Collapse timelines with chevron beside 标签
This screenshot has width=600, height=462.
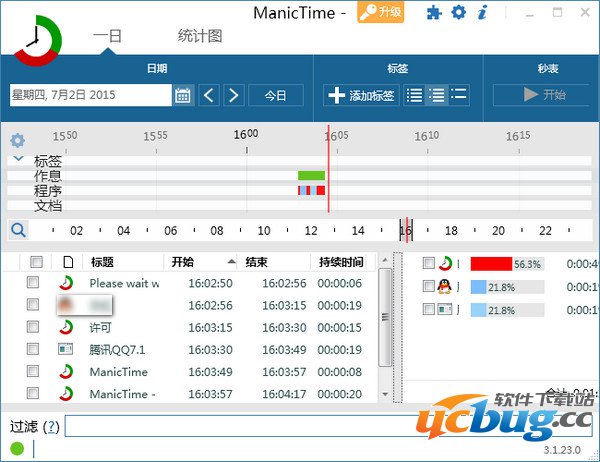(x=18, y=158)
